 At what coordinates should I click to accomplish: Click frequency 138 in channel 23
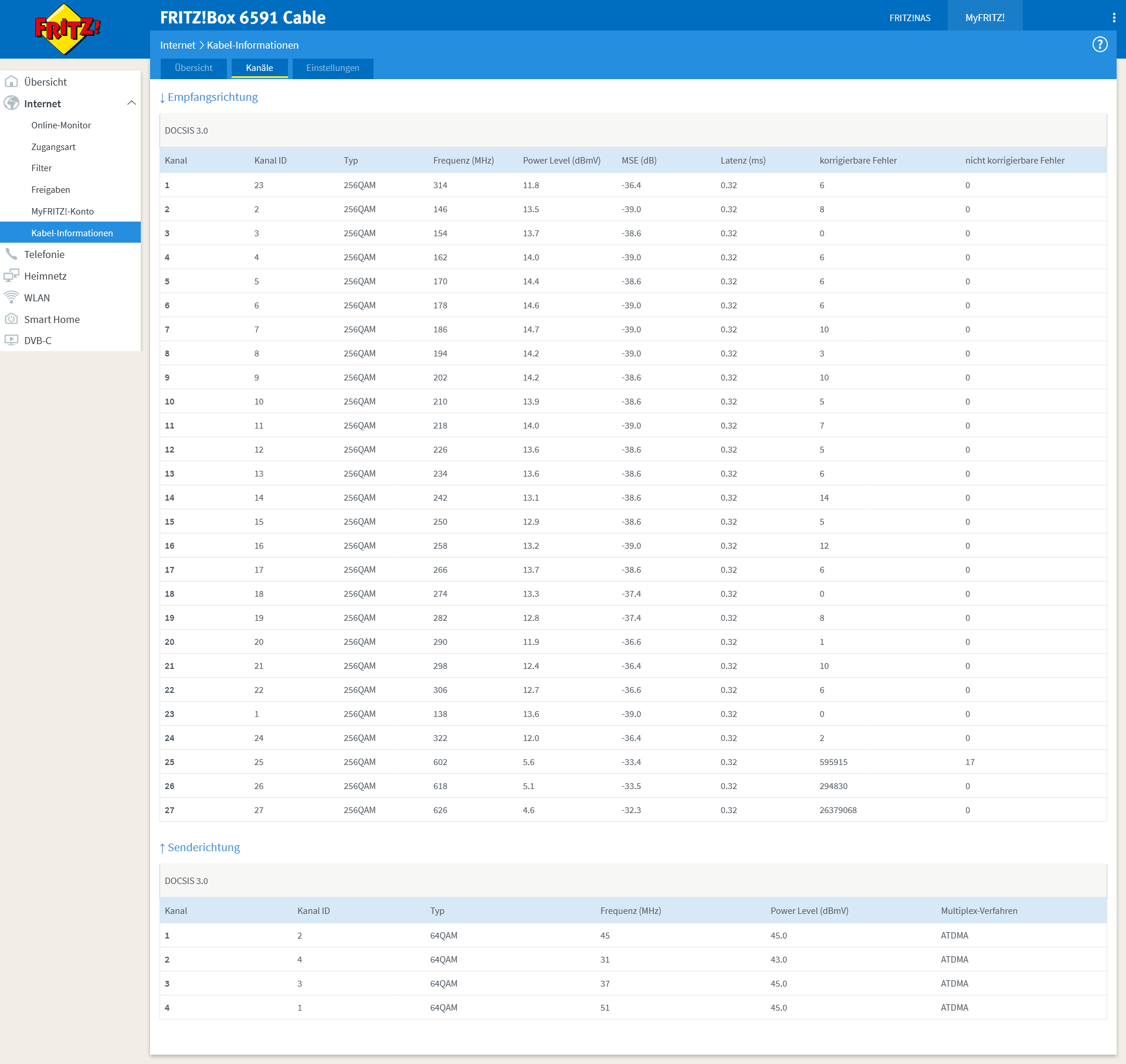440,714
